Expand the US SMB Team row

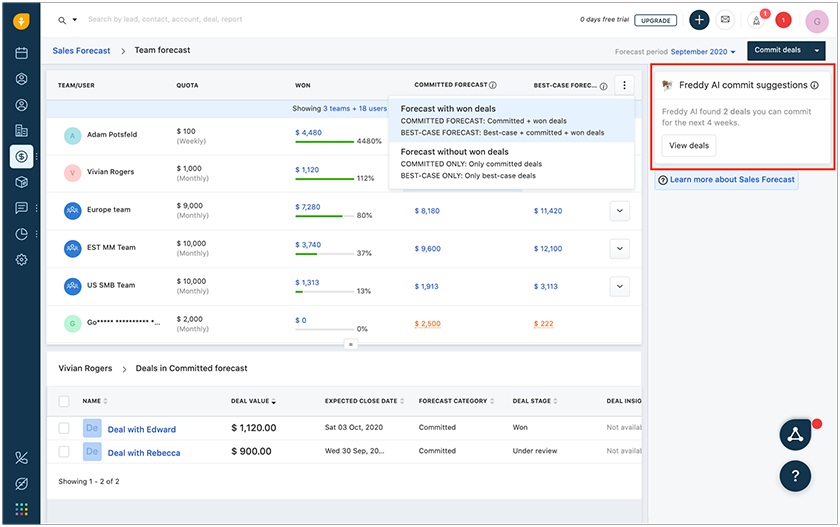point(620,287)
